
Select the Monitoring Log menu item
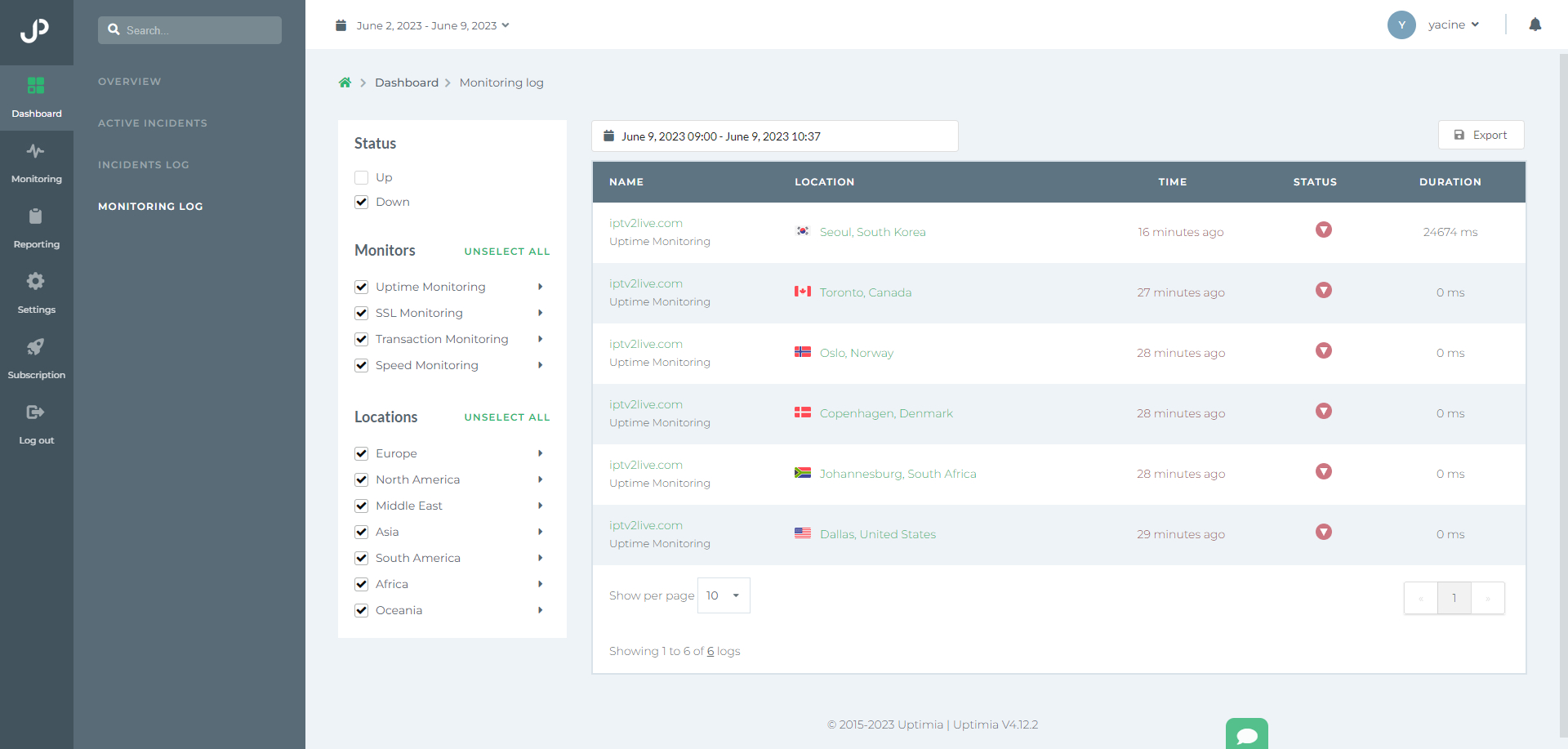[x=150, y=207]
